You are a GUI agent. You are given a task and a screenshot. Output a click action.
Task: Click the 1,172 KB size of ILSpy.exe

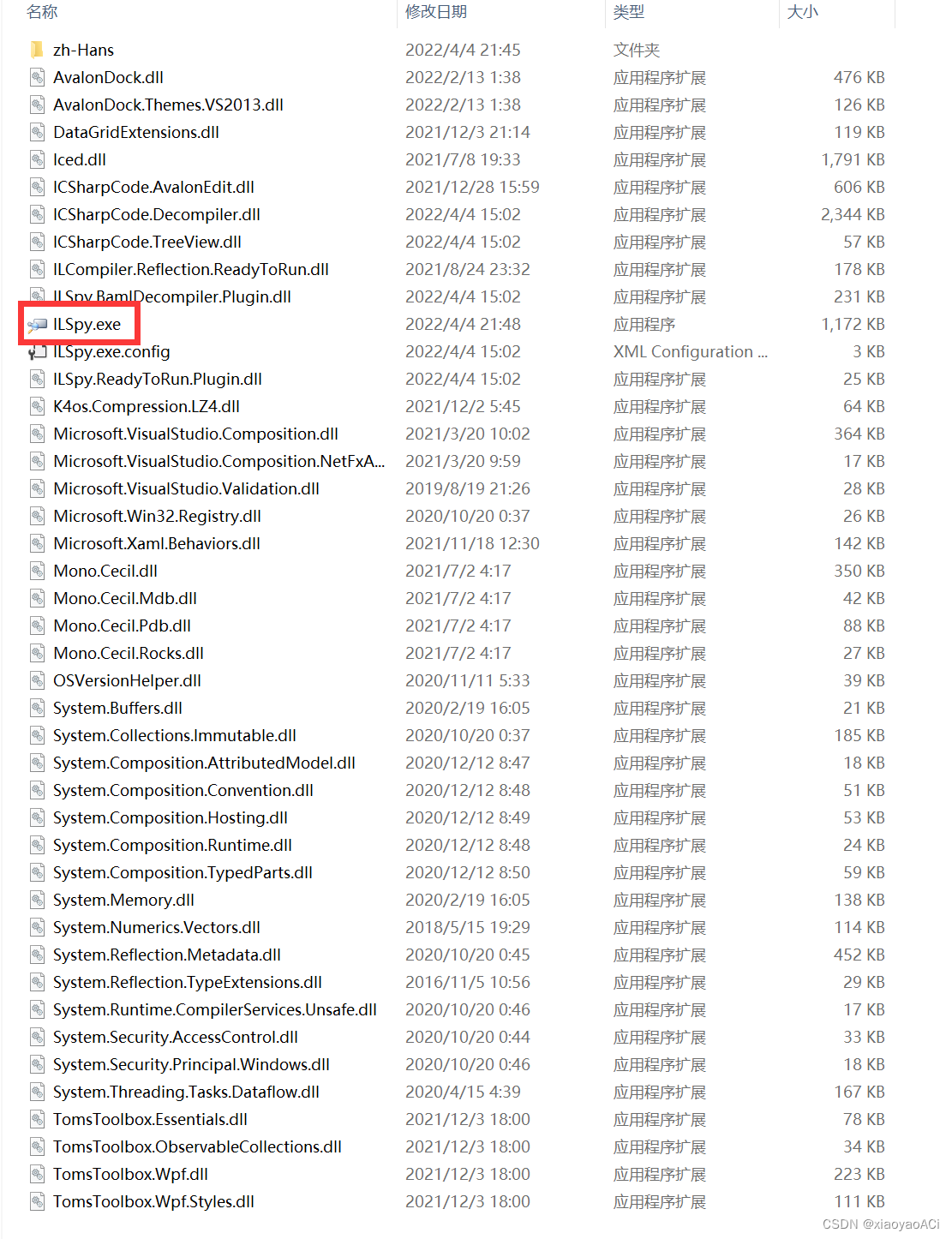[853, 324]
